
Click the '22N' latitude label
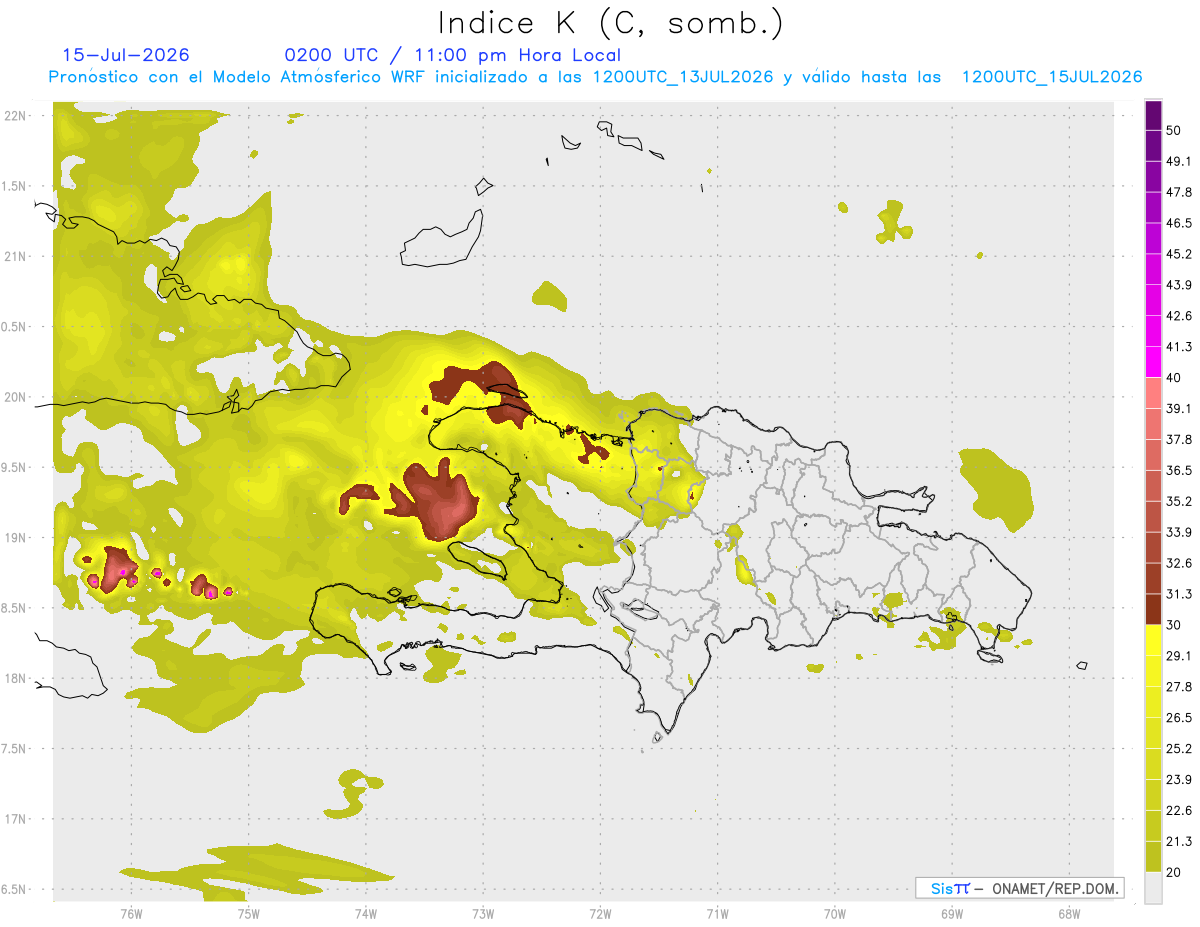[x=16, y=116]
